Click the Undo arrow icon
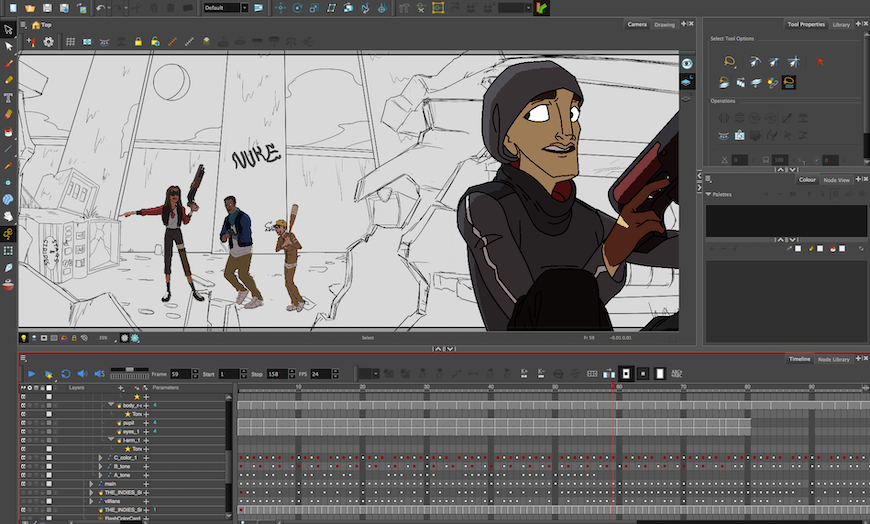This screenshot has height=524, width=870. pyautogui.click(x=100, y=8)
